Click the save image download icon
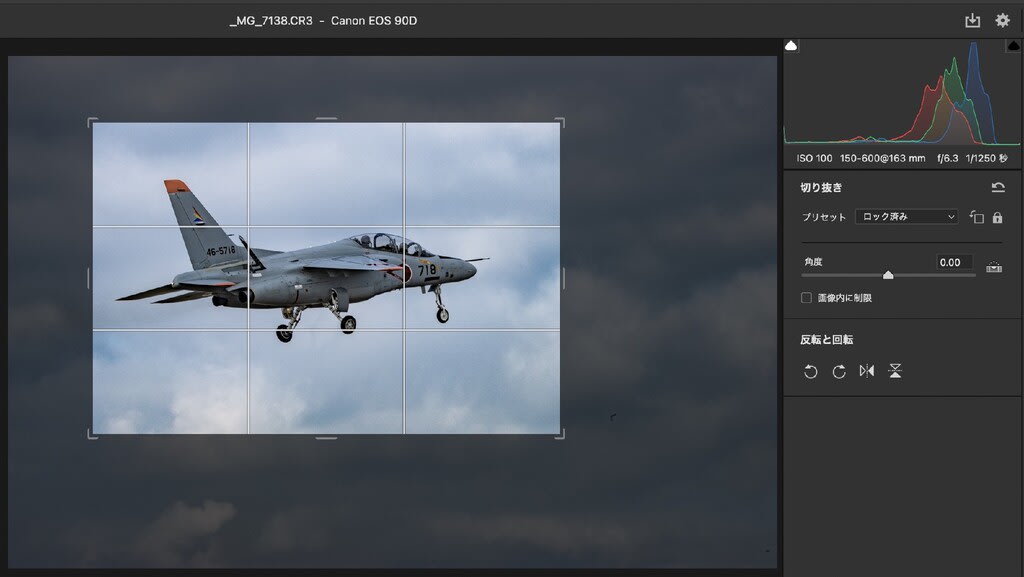The image size is (1024, 577). [x=972, y=20]
